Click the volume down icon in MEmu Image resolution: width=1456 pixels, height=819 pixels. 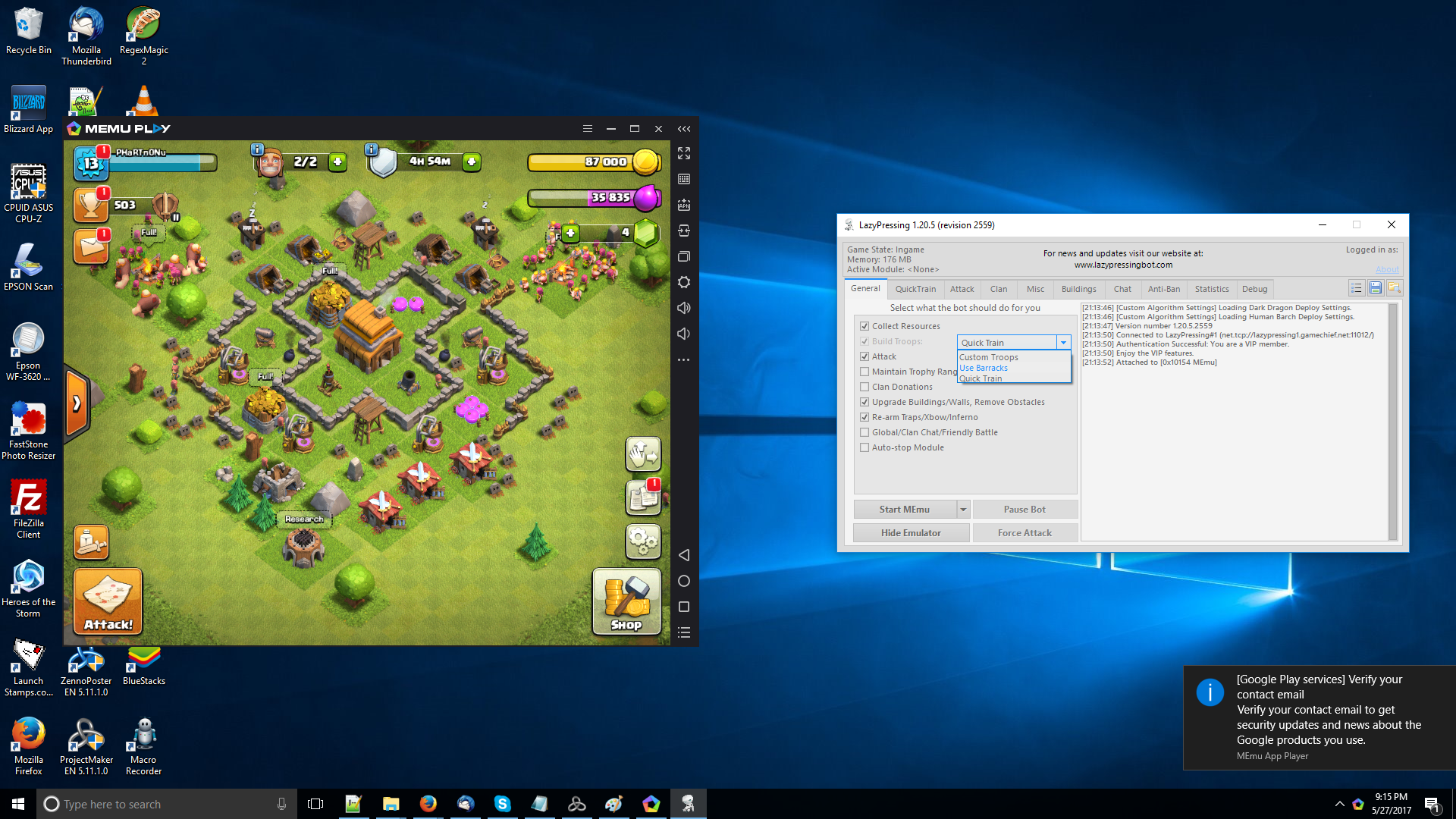pos(683,334)
